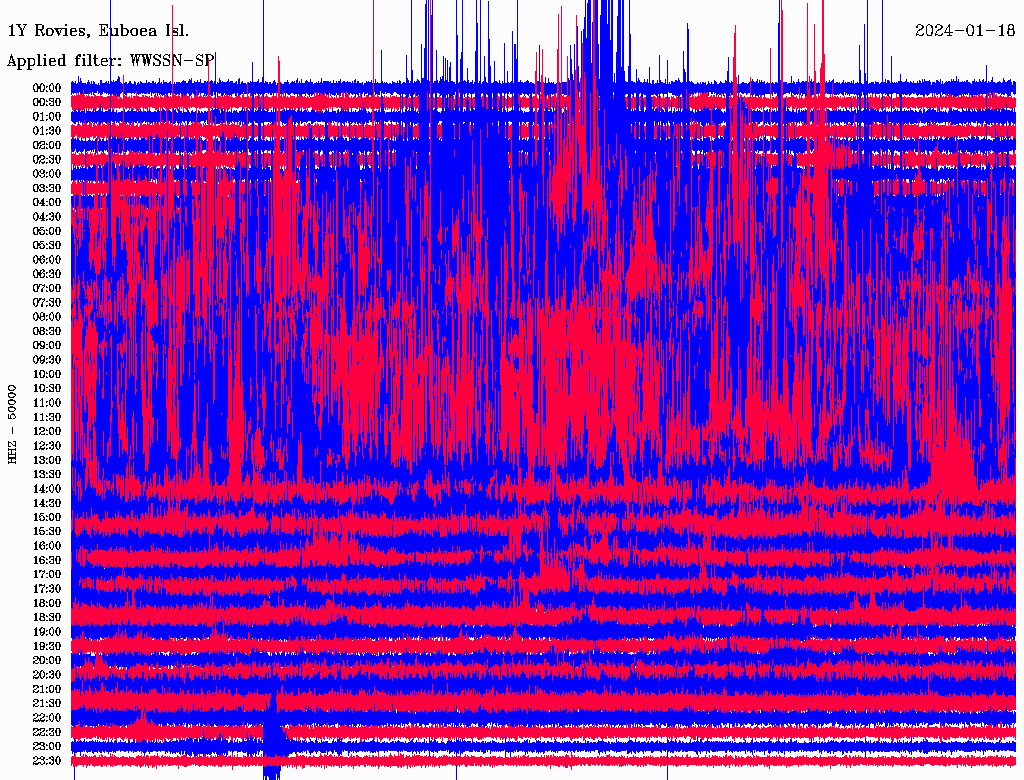Click the 04:30 time marker
The image size is (1024, 780).
(x=47, y=217)
